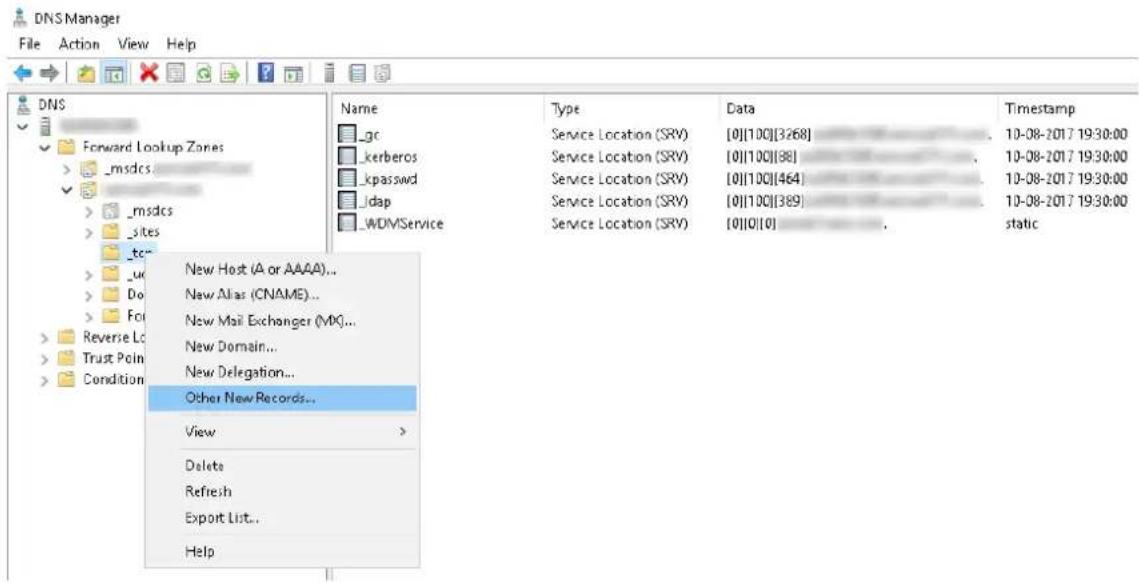Click the gray Forward arrow

(x=48, y=74)
